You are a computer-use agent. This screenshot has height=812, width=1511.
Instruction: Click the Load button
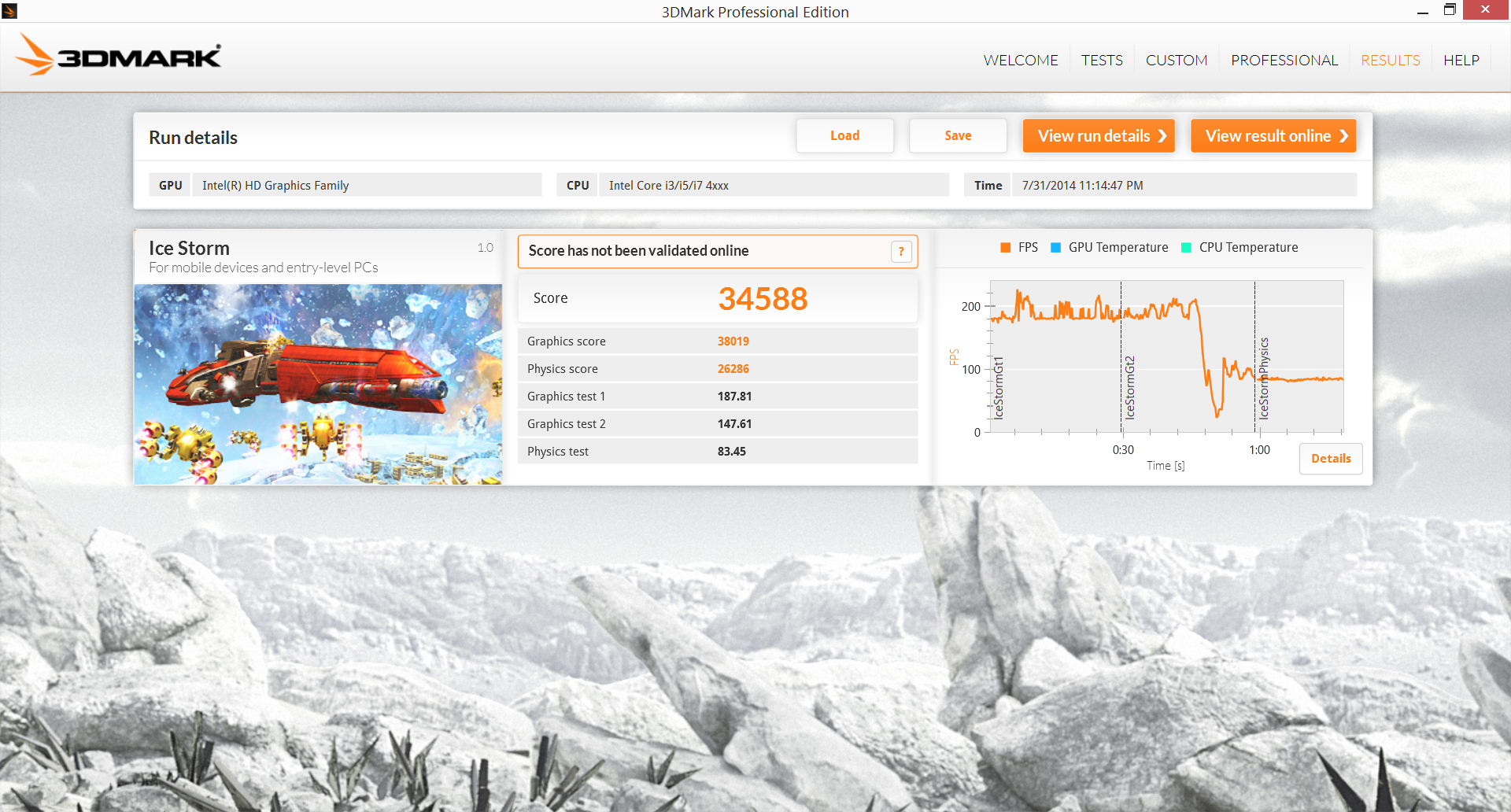click(845, 135)
